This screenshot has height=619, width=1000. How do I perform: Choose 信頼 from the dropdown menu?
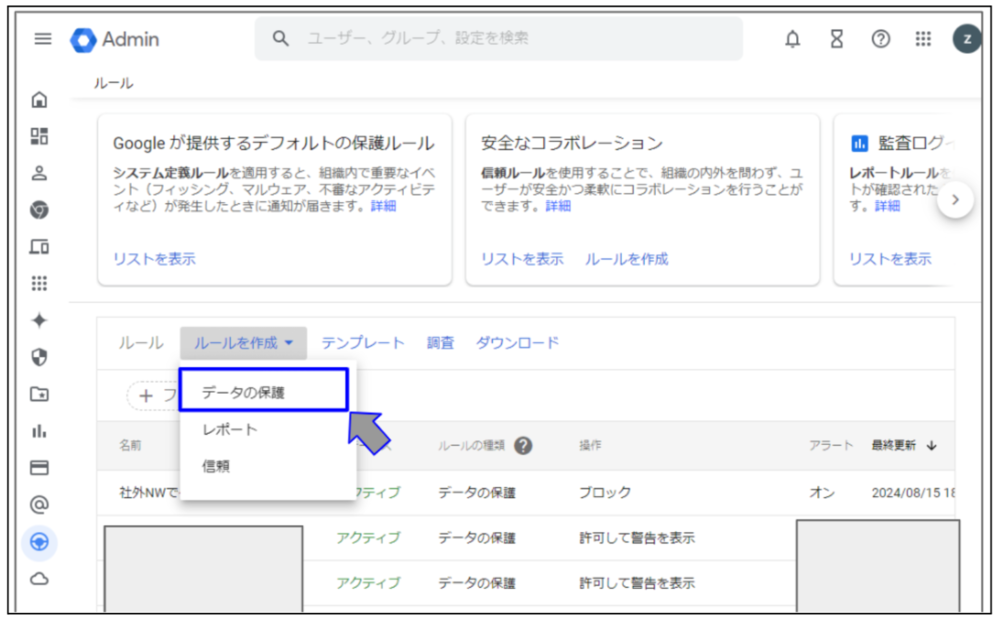(x=216, y=466)
